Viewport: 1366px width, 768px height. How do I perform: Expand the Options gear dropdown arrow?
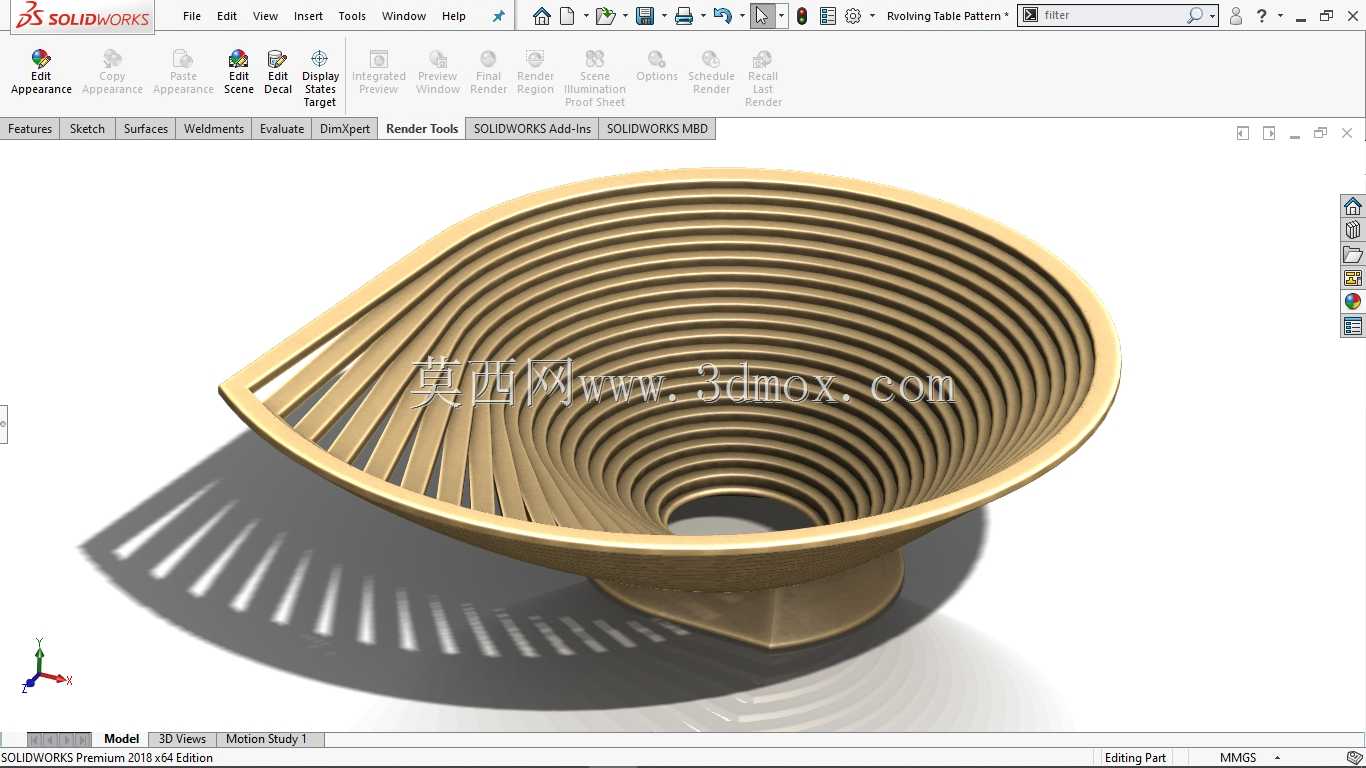coord(872,16)
